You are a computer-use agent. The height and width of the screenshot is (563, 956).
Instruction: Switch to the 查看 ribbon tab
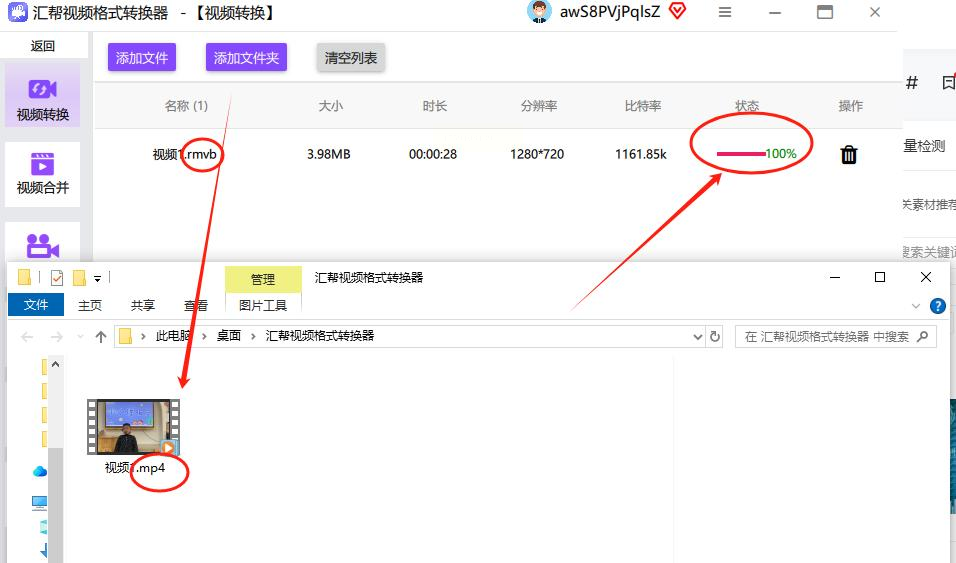coord(196,305)
